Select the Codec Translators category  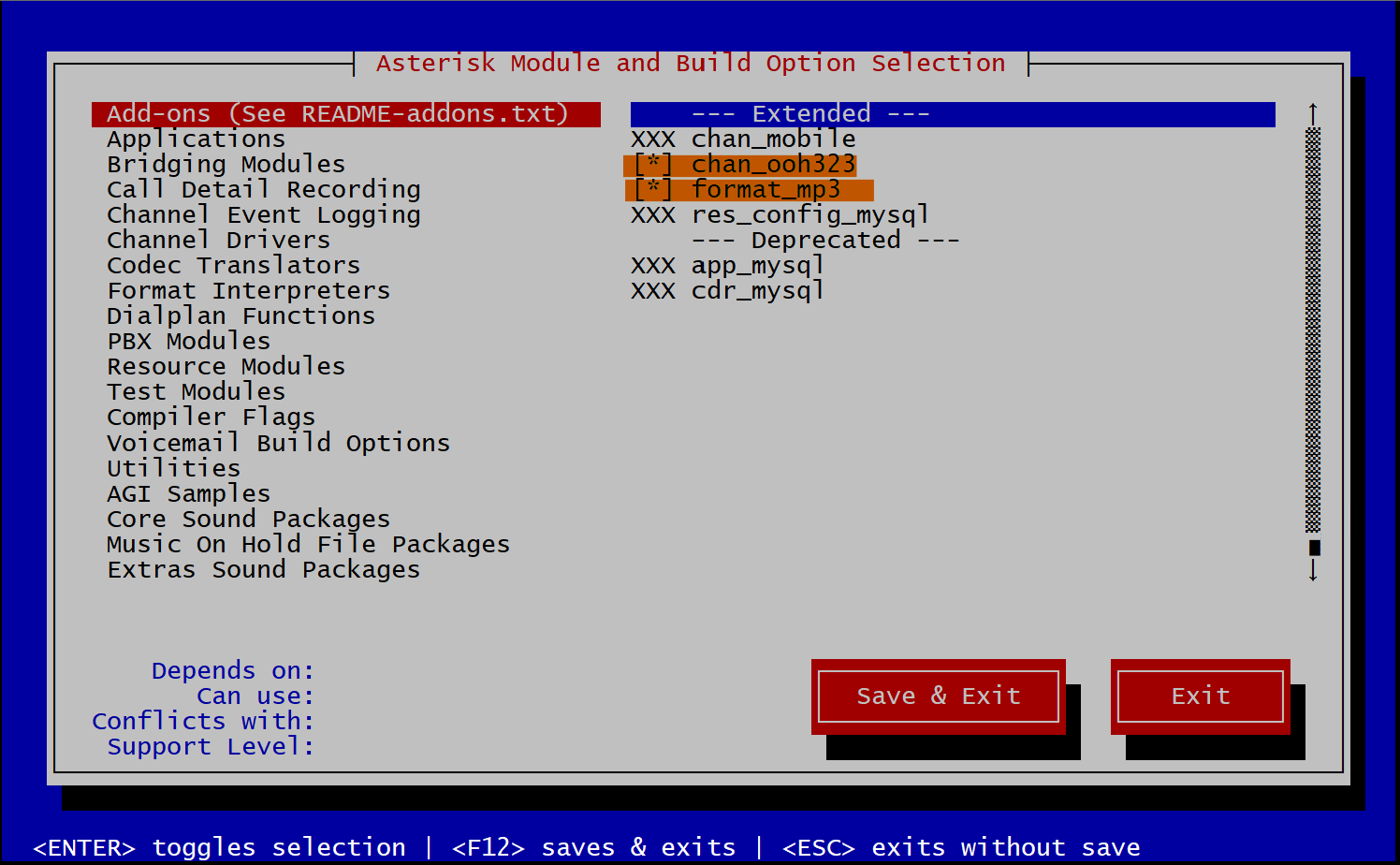coord(233,265)
